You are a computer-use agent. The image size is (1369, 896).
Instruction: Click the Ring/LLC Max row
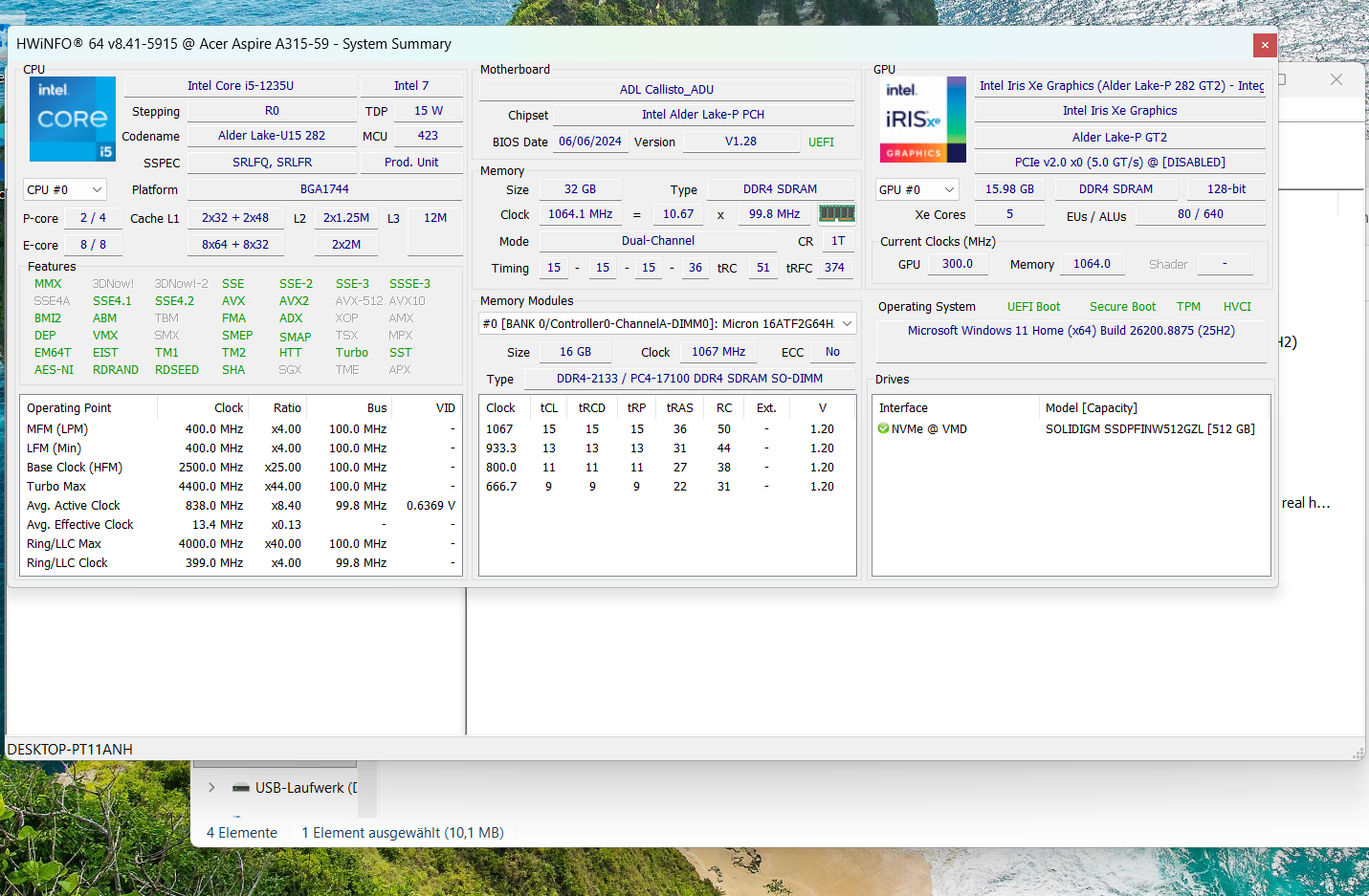[241, 544]
